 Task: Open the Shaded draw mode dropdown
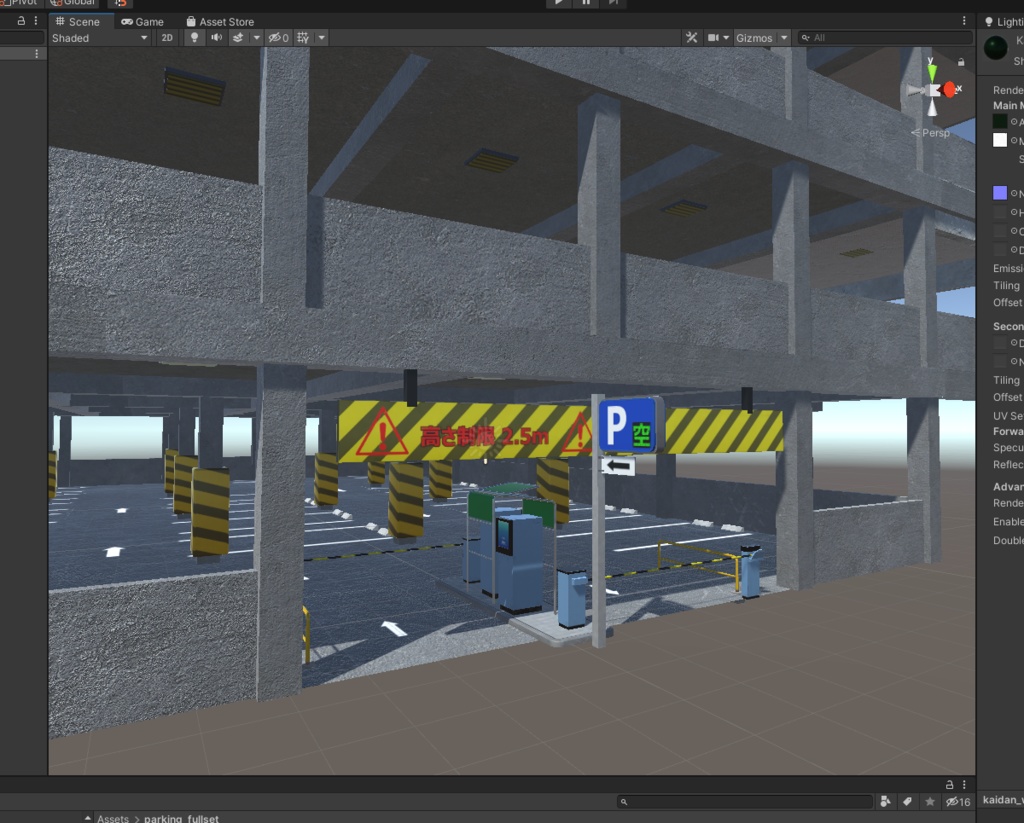coord(97,37)
